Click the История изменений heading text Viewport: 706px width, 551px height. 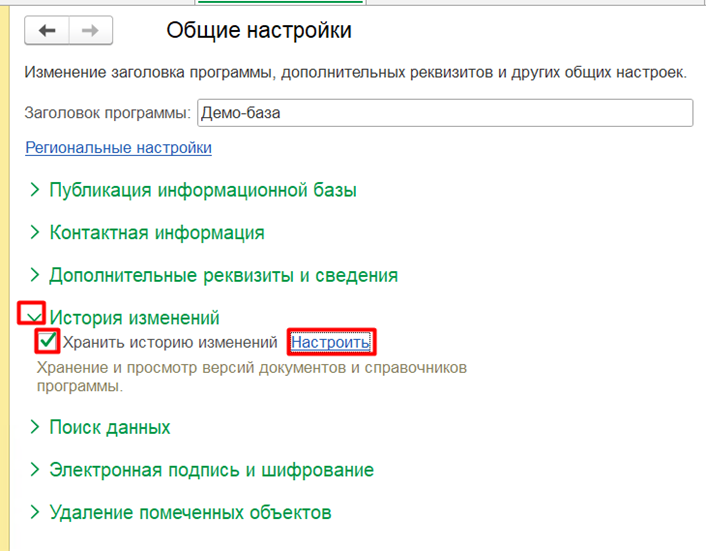pyautogui.click(x=135, y=317)
